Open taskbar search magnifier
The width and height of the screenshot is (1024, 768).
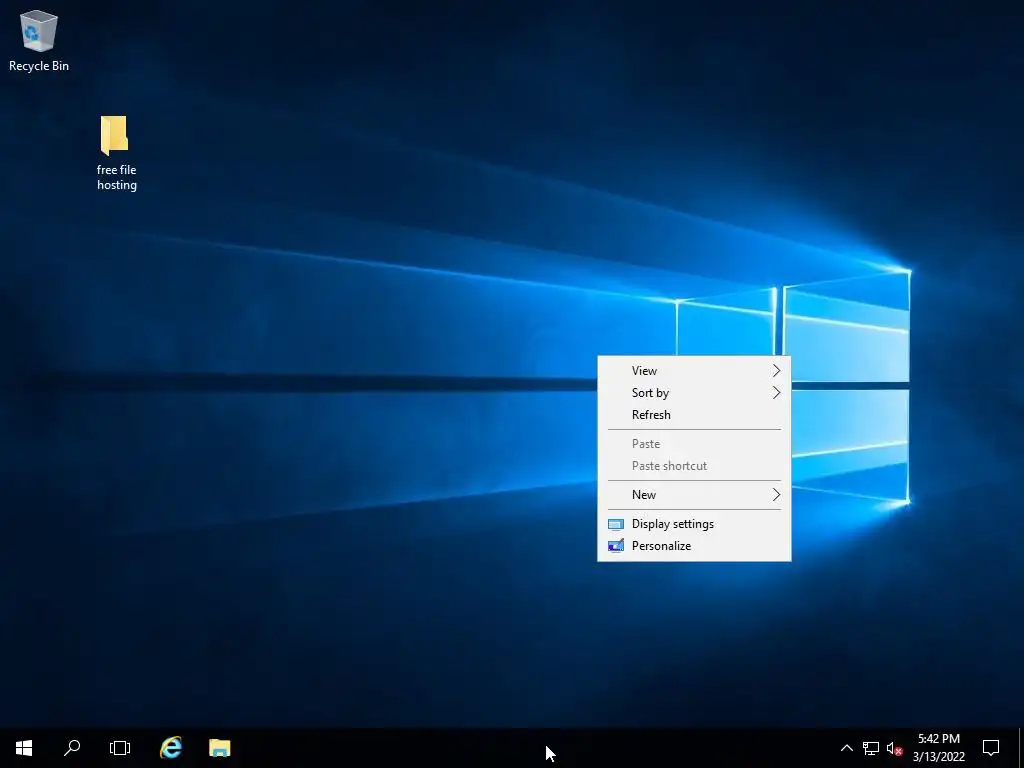pos(72,748)
